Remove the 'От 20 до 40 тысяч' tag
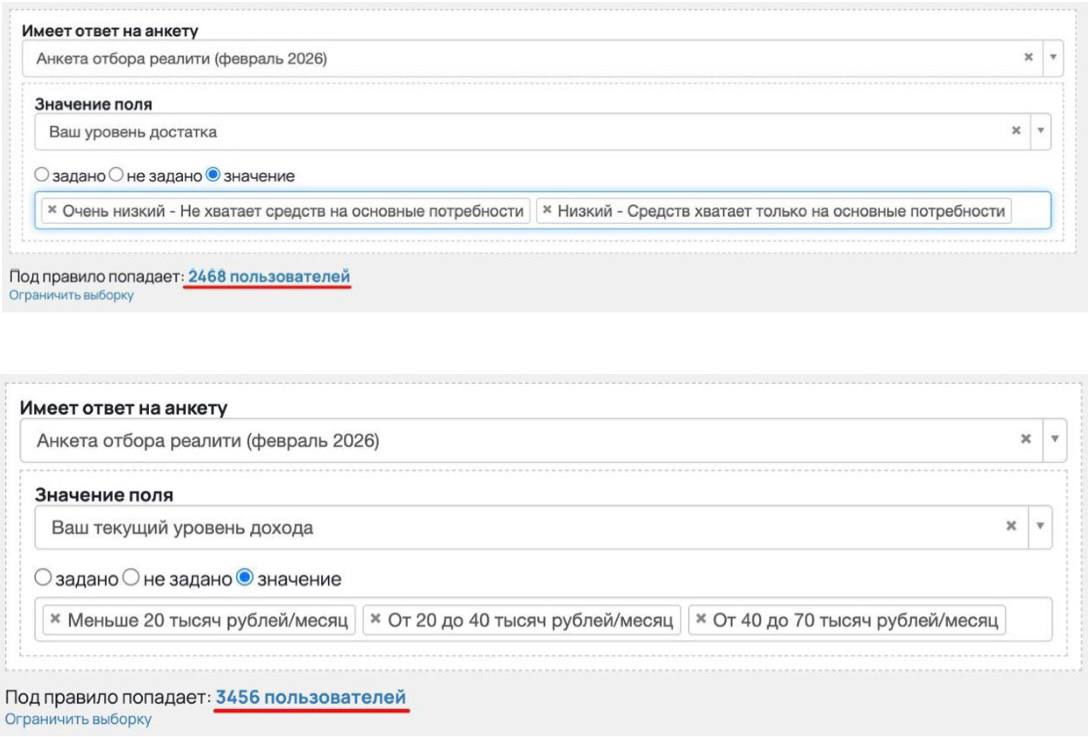The height and width of the screenshot is (737, 1088). [376, 620]
